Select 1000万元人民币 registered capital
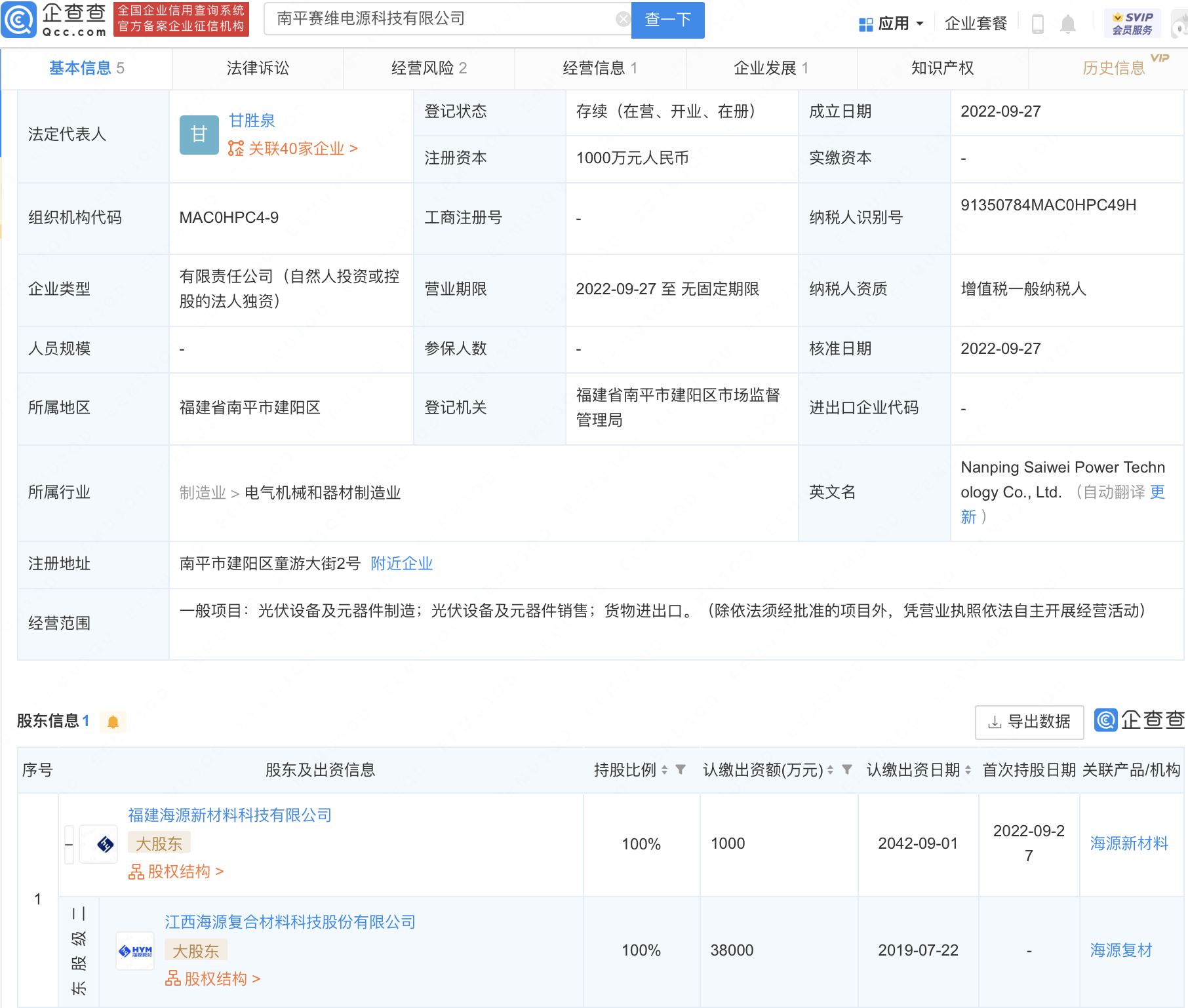This screenshot has width=1188, height=1008. (632, 158)
